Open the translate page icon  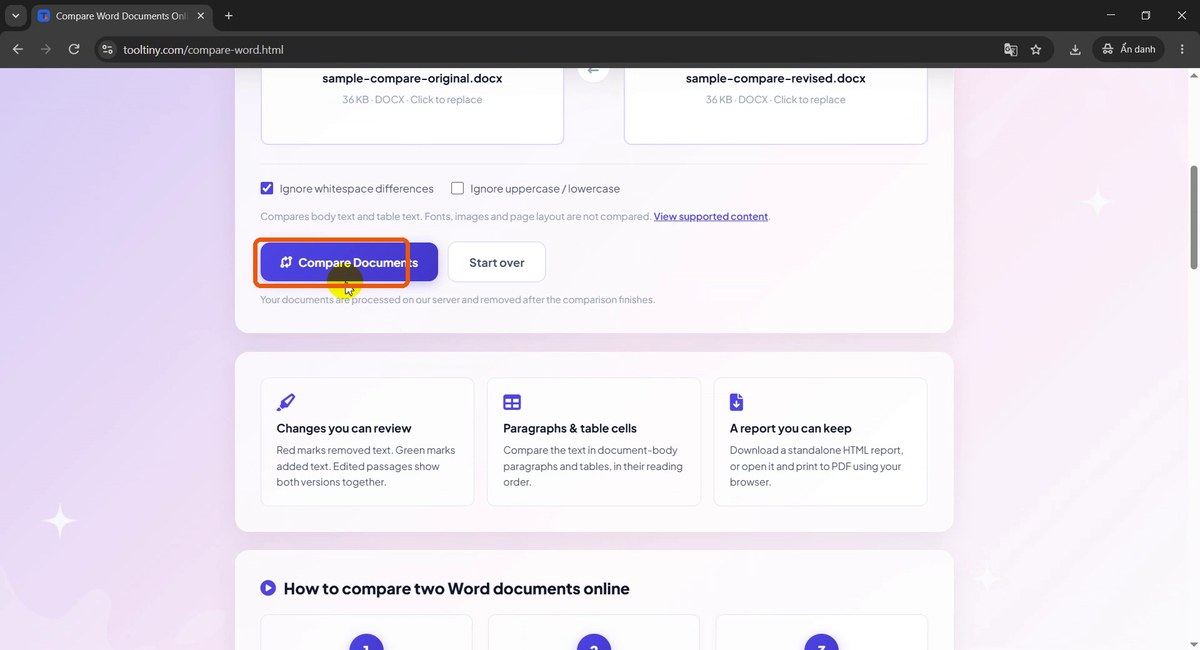tap(1011, 49)
